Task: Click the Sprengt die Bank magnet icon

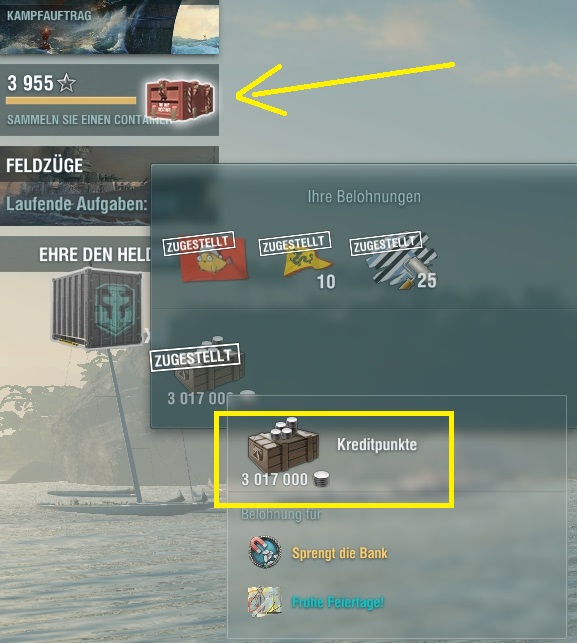Action: click(x=265, y=552)
